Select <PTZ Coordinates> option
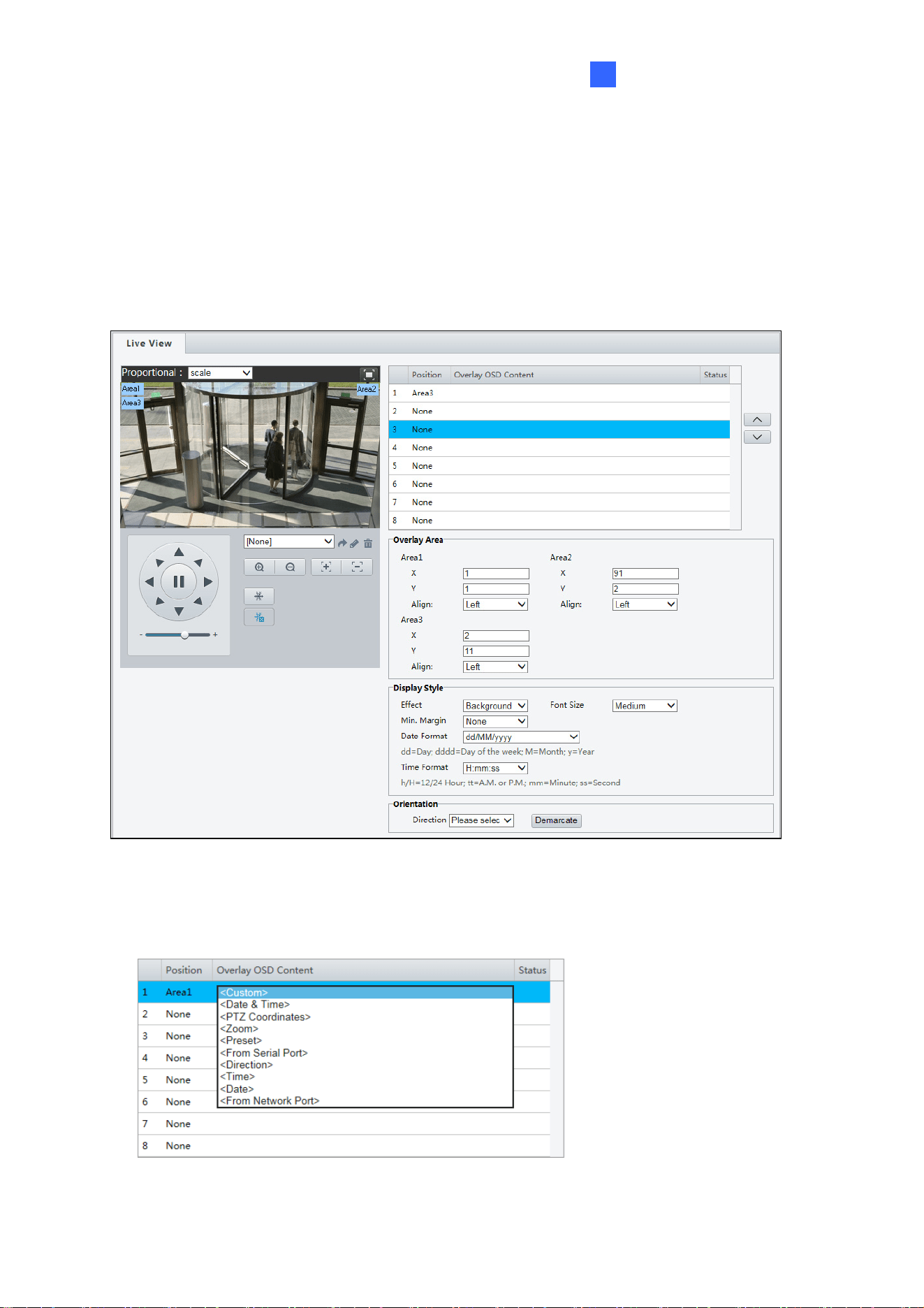Screen dimensions: 924x1308 click(365, 1017)
